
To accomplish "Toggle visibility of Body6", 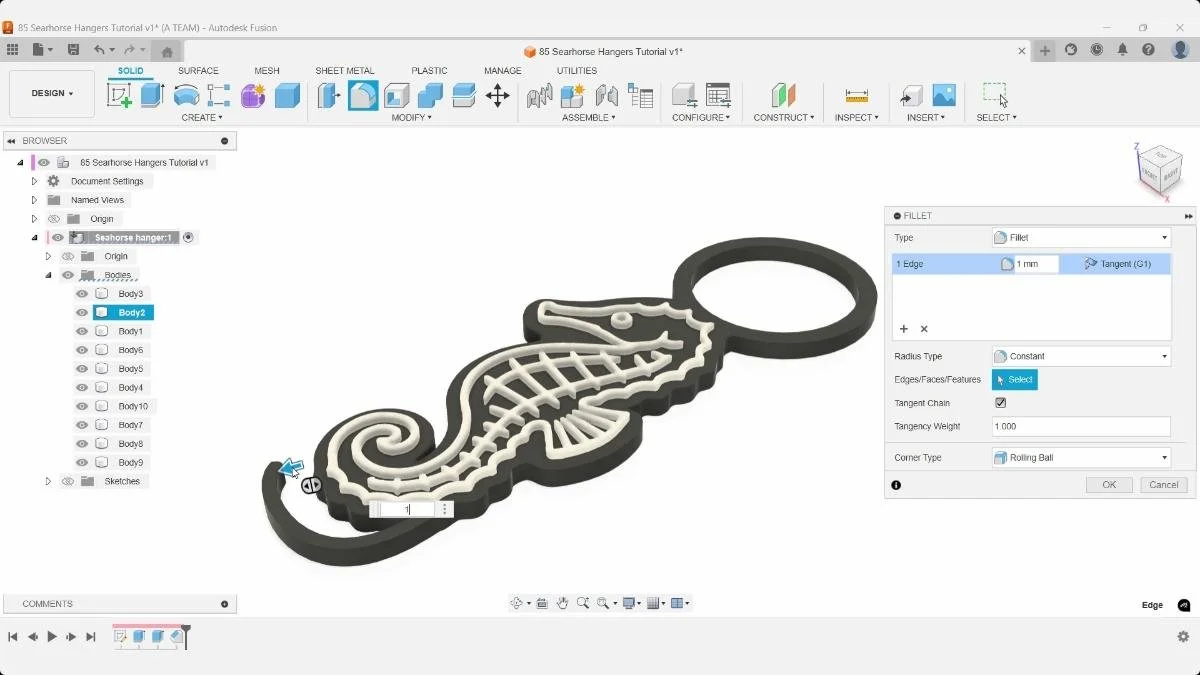I will pyautogui.click(x=82, y=350).
